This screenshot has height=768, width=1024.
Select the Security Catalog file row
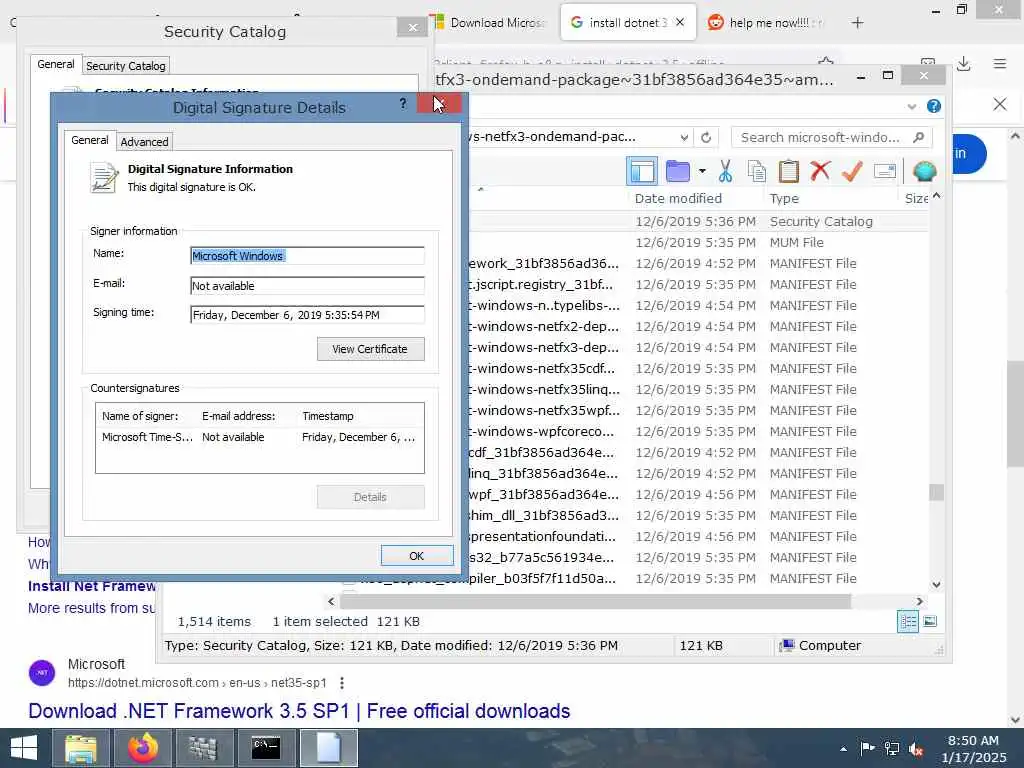(699, 221)
